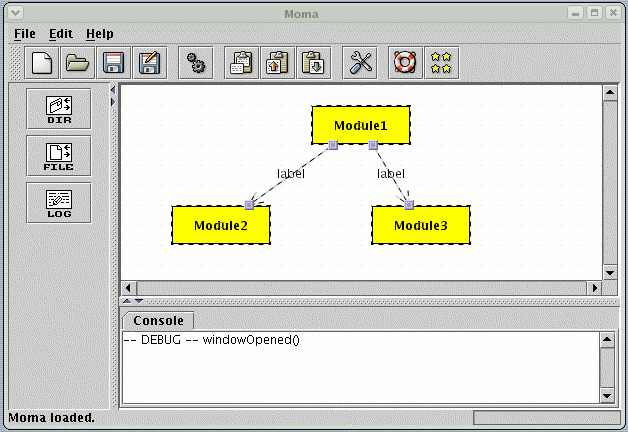Open the Help menu
The width and height of the screenshot is (628, 432).
100,34
